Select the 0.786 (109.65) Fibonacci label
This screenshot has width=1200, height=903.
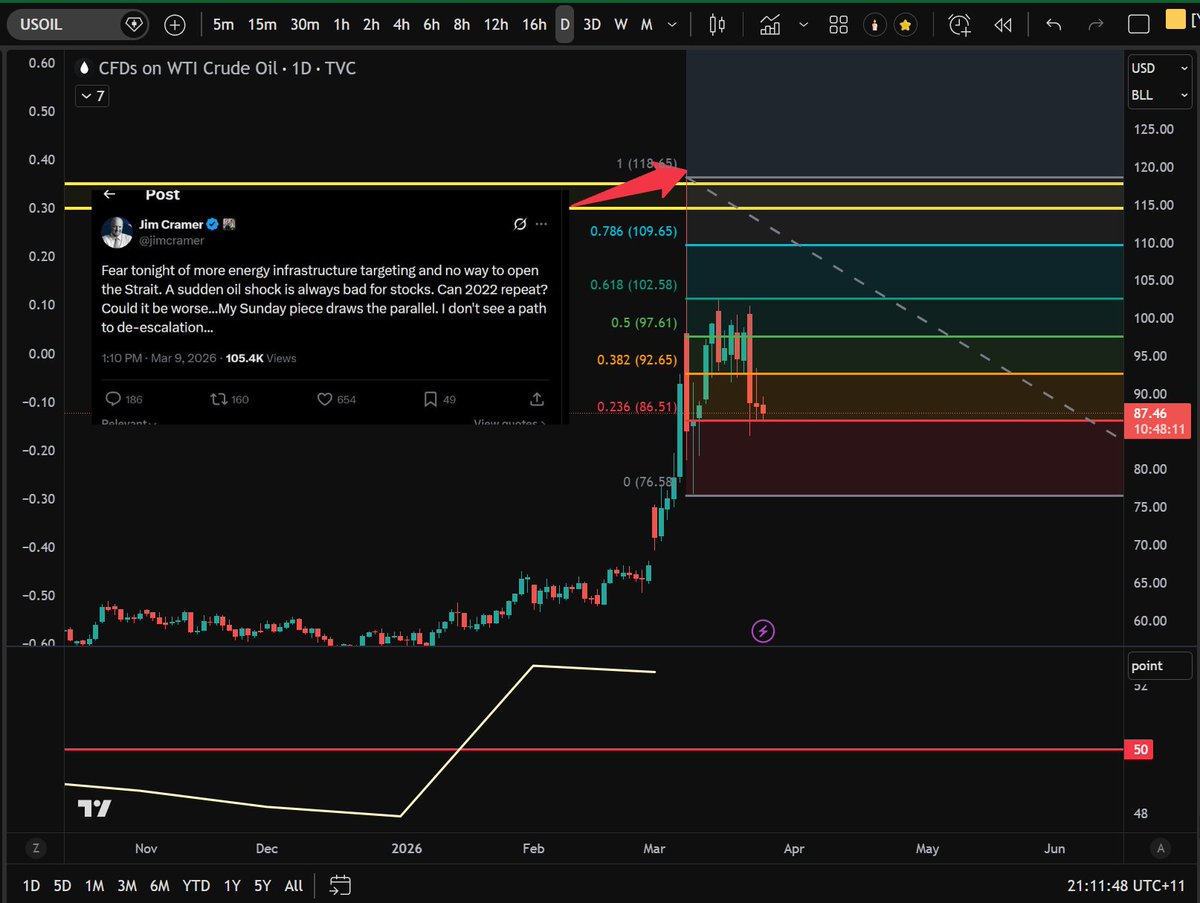coord(634,231)
